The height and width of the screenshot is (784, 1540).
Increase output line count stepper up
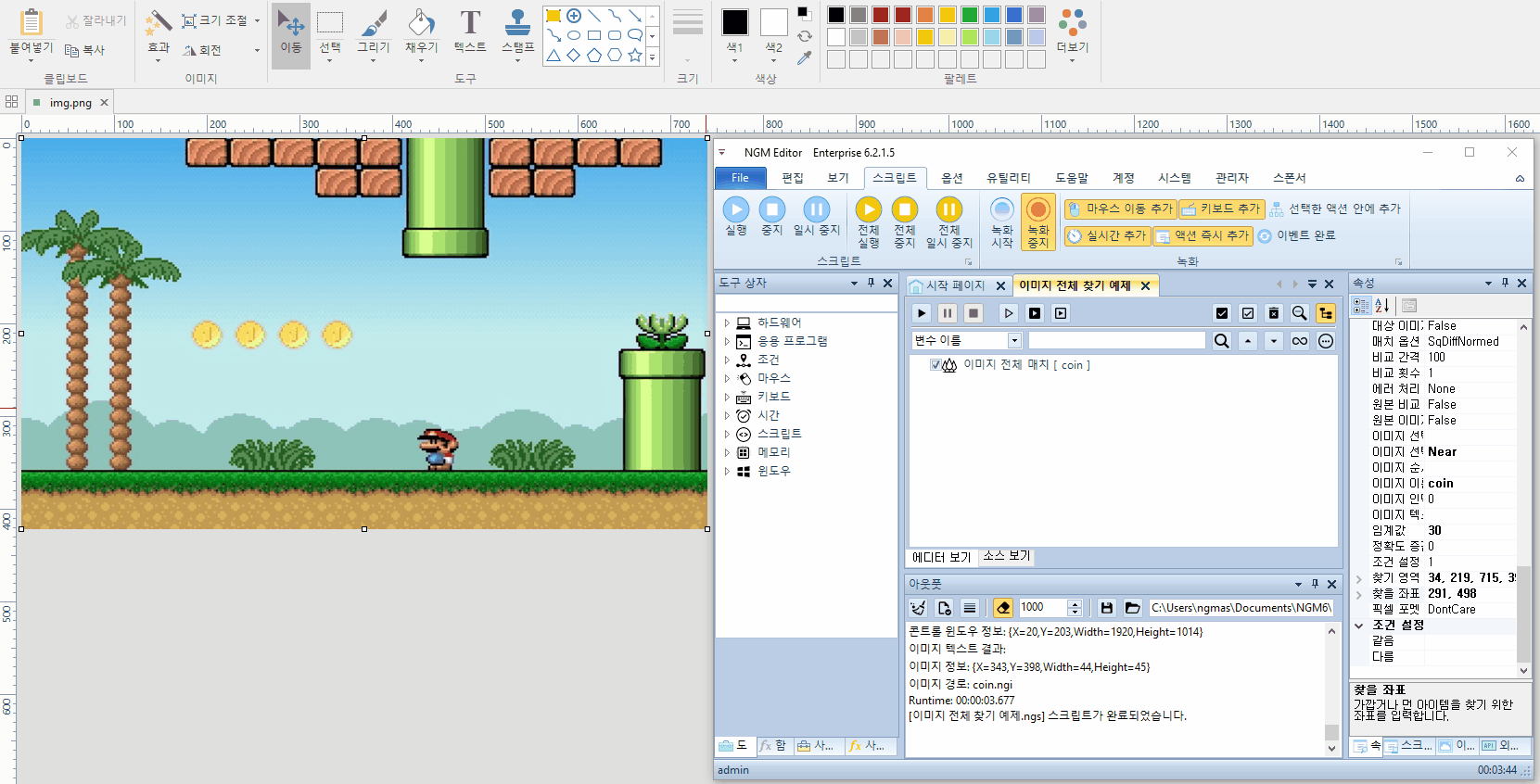coord(1075,604)
